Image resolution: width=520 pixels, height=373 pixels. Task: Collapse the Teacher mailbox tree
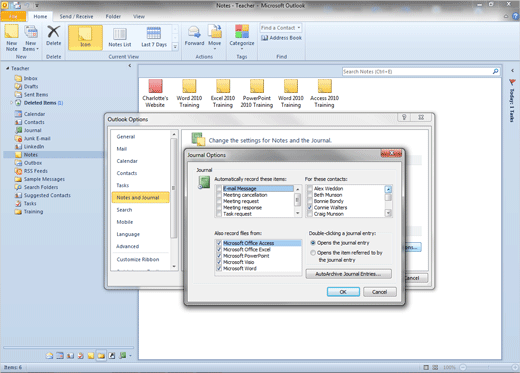click(x=7, y=68)
